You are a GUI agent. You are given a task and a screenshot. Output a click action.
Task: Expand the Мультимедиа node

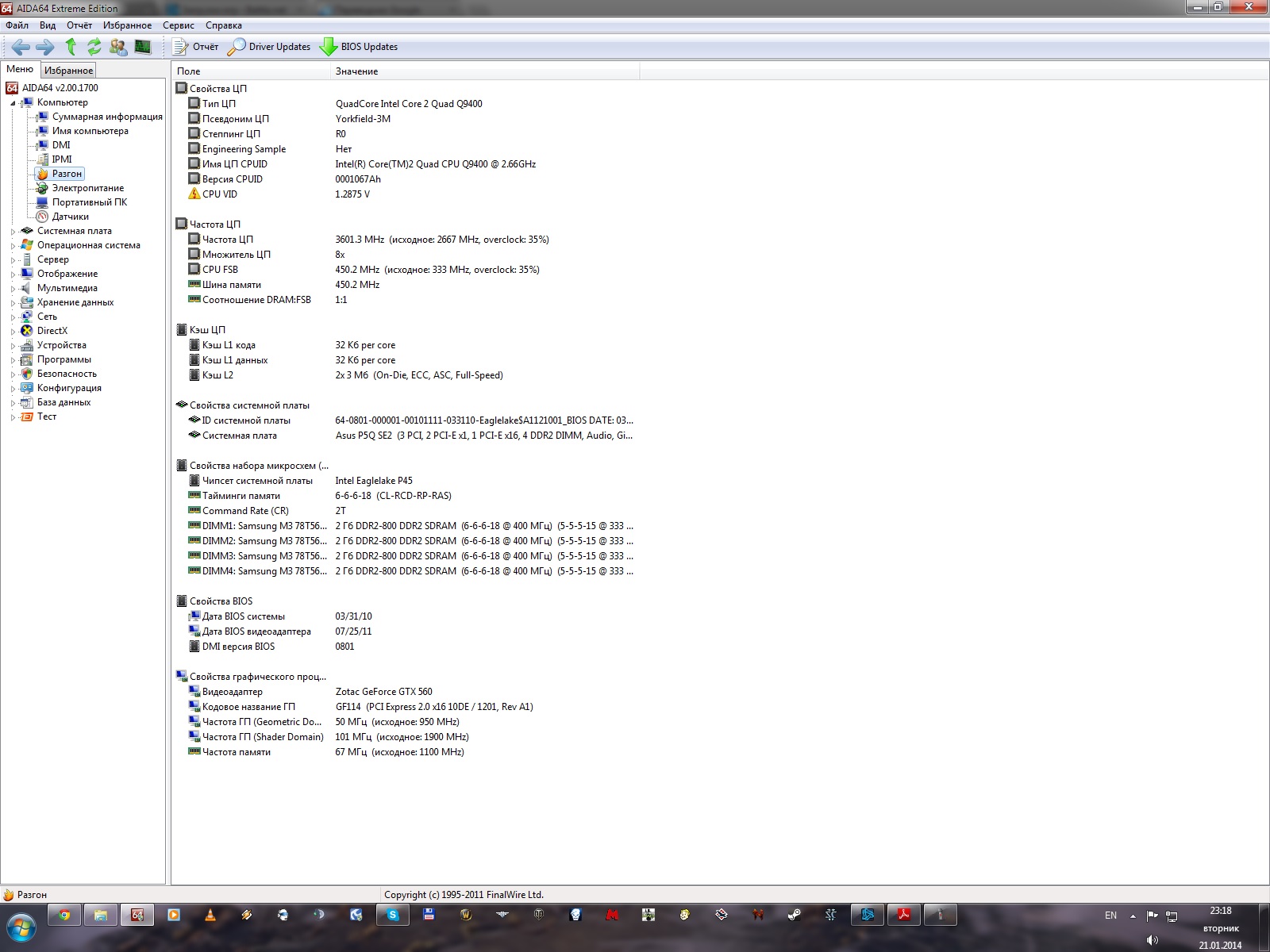click(13, 289)
